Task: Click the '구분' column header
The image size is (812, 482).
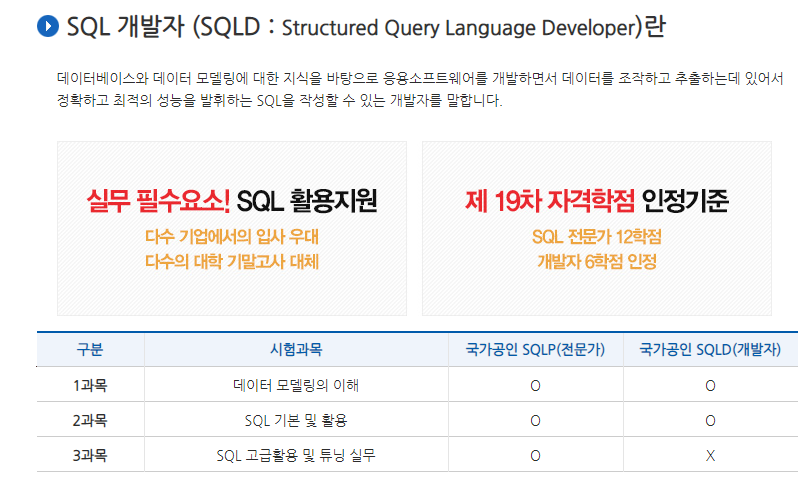Action: tap(90, 349)
